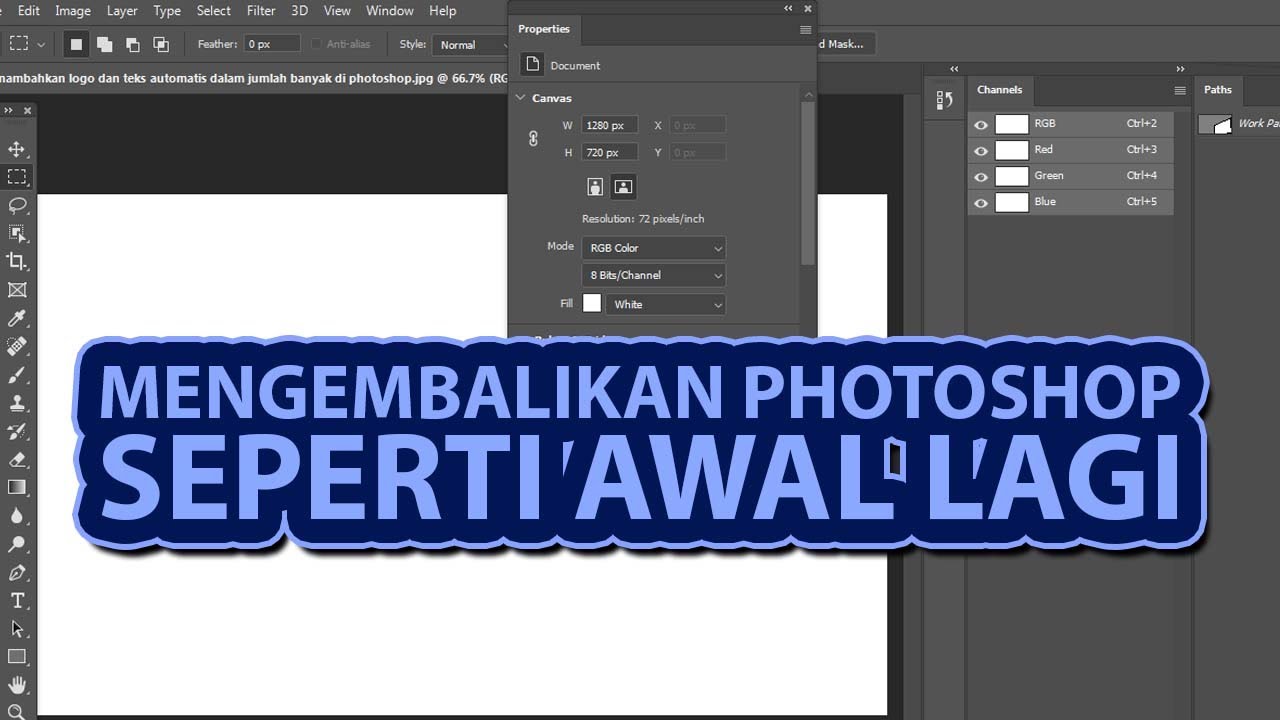Image resolution: width=1280 pixels, height=720 pixels.
Task: Collapse the Properties panel with double arrows
Action: [788, 8]
